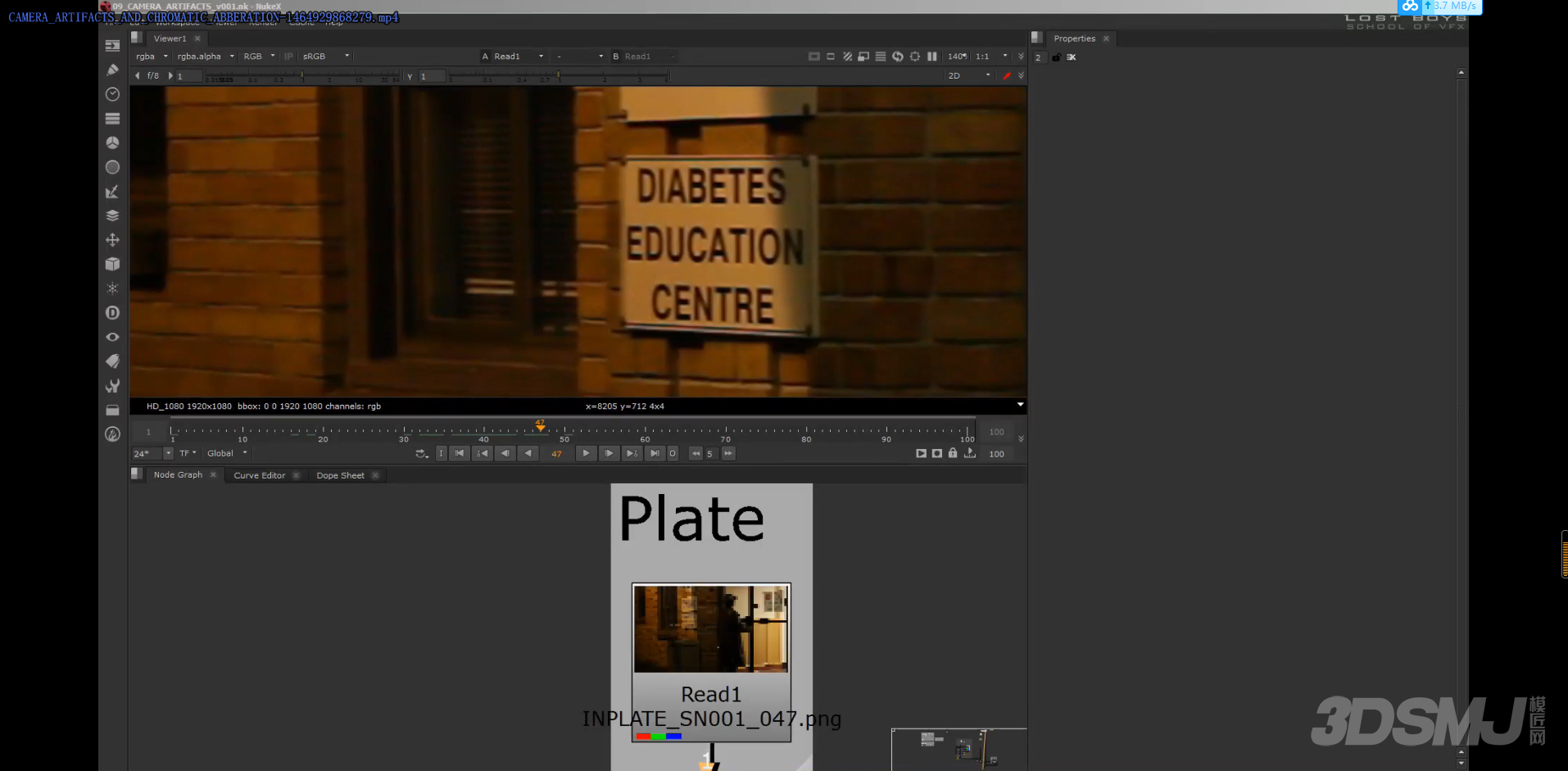Open the wipe composite mode dropdown
Viewport: 1568px width, 771px height.
pyautogui.click(x=579, y=57)
